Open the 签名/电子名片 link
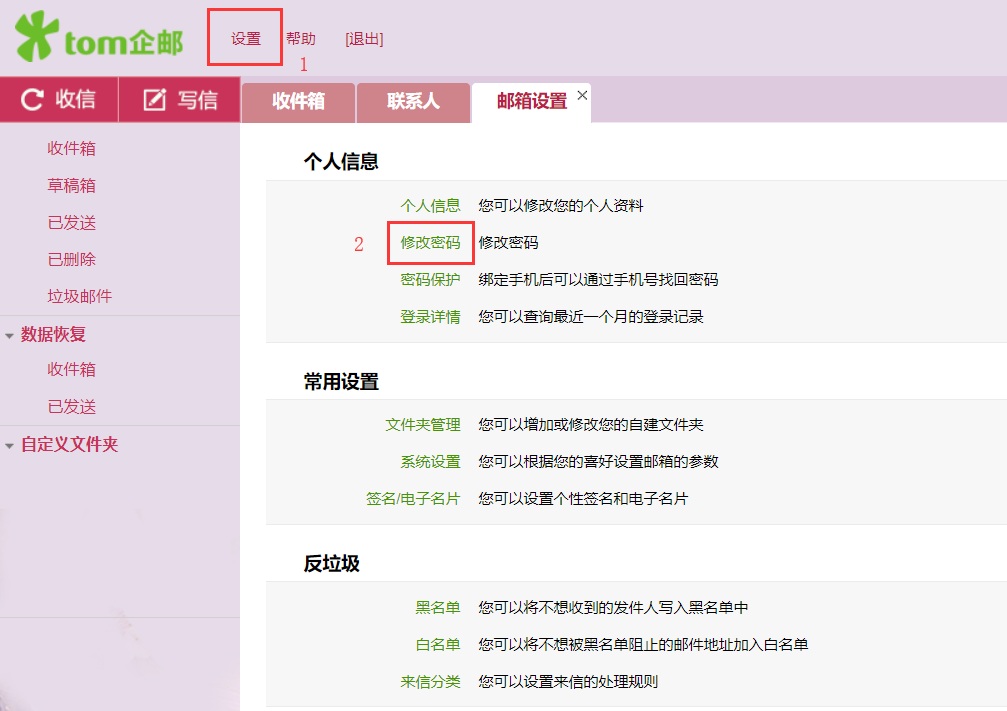 click(413, 498)
